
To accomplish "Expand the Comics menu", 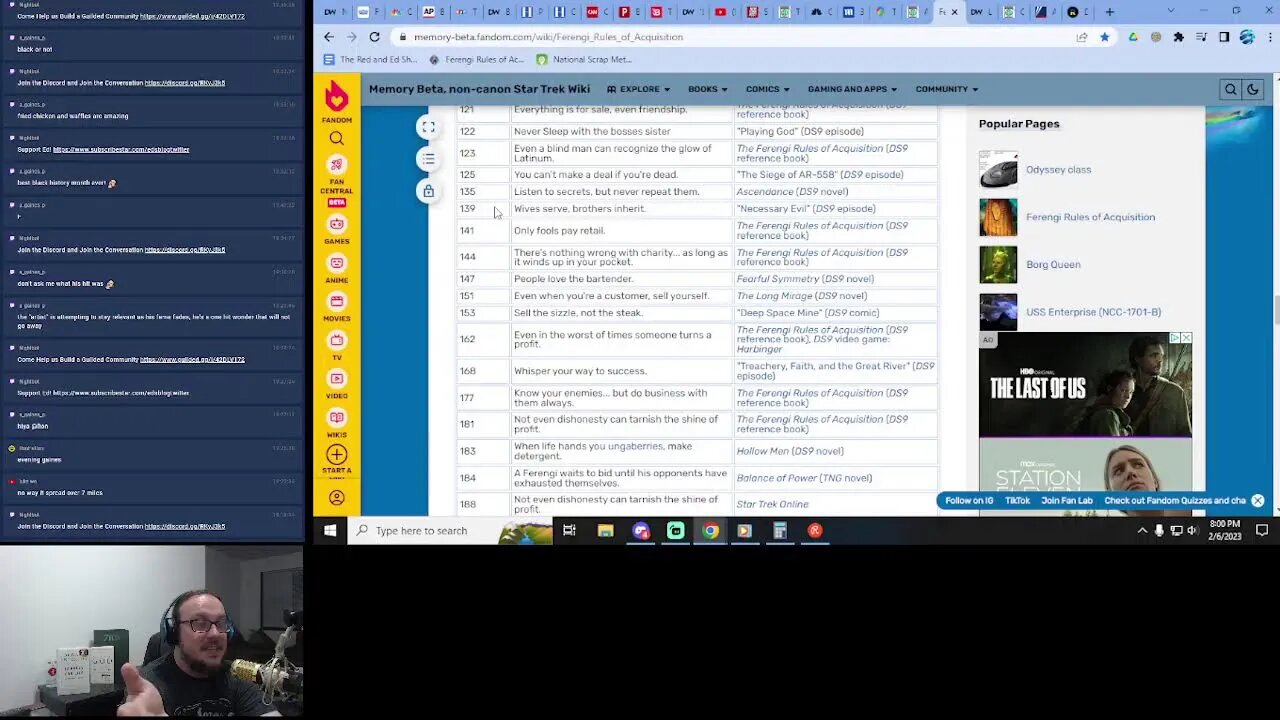I will (768, 89).
